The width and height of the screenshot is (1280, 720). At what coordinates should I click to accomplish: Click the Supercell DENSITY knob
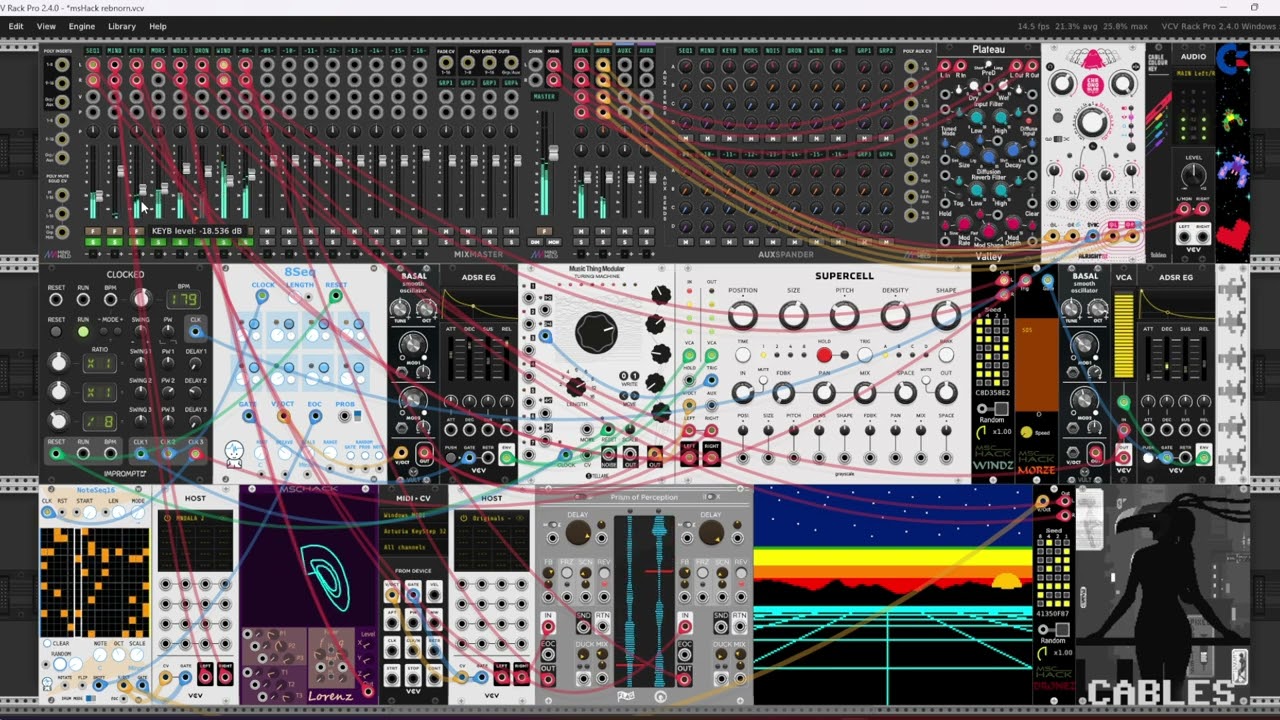click(x=895, y=316)
